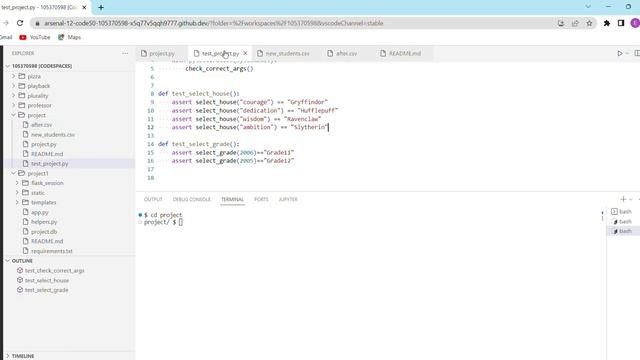Image resolution: width=640 pixels, height=360 pixels.
Task: Open project.db in project1
Action: pos(44,231)
